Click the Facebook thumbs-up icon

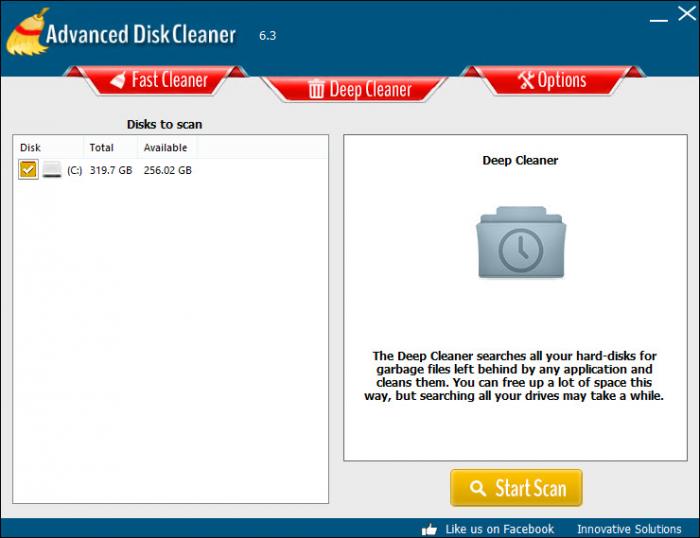tap(429, 530)
